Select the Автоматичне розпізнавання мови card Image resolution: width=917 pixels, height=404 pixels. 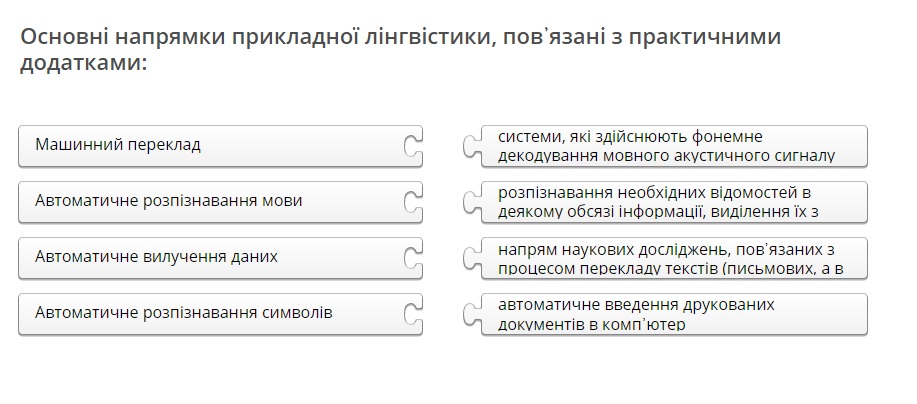coord(220,202)
